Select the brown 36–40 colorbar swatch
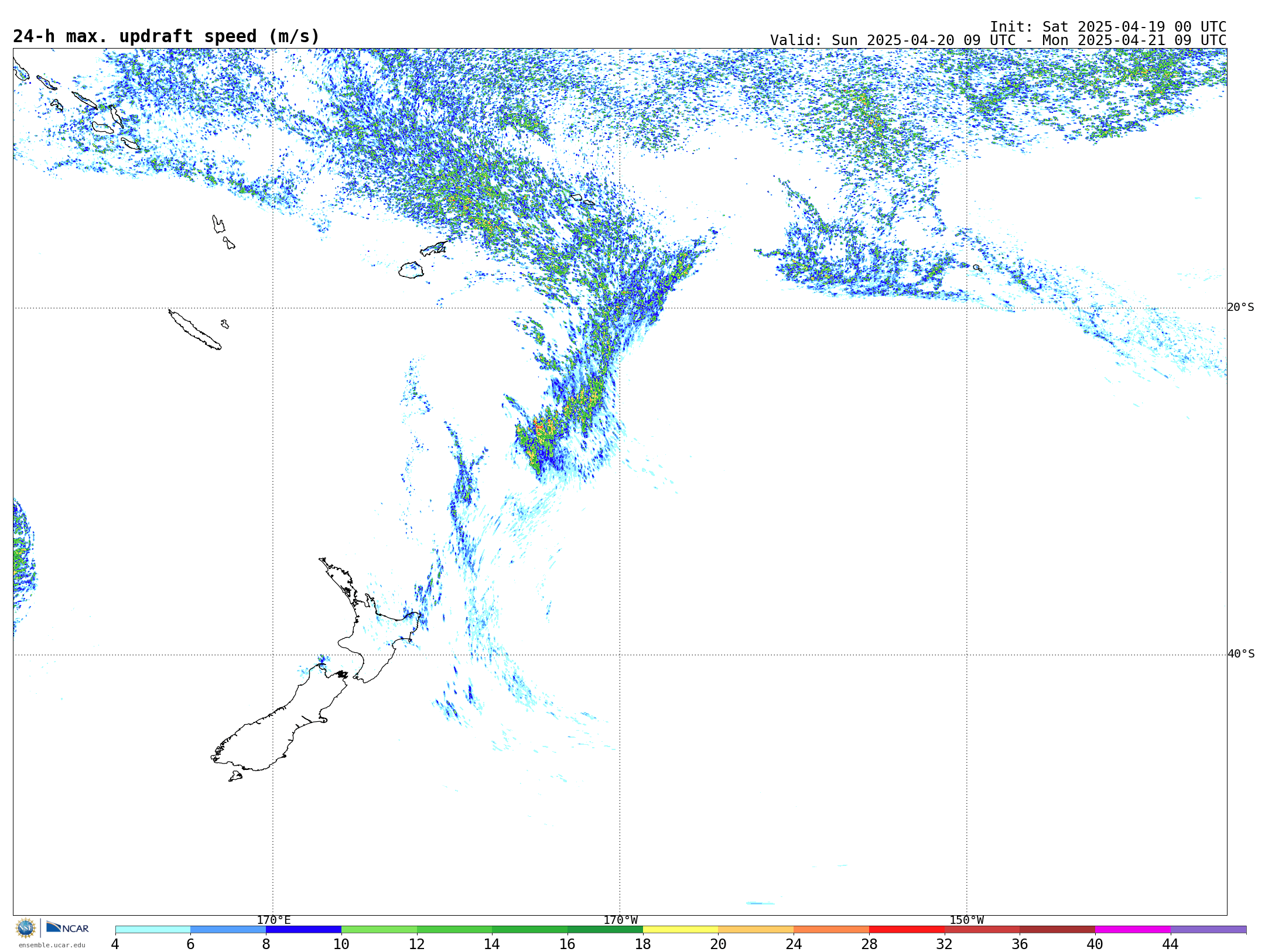This screenshot has width=1265, height=952. point(1058,930)
